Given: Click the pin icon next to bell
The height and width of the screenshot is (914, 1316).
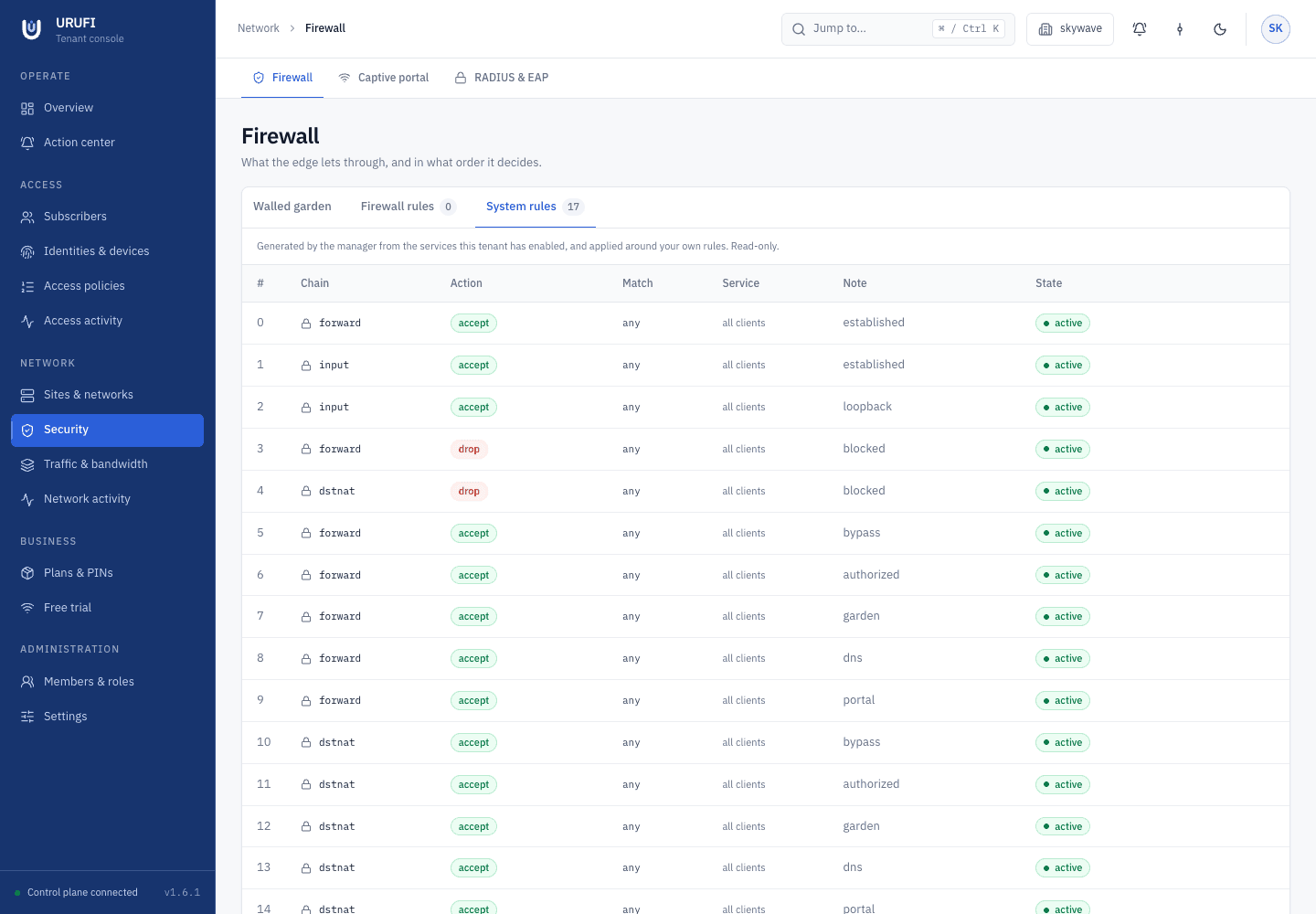Looking at the screenshot, I should 1180,29.
